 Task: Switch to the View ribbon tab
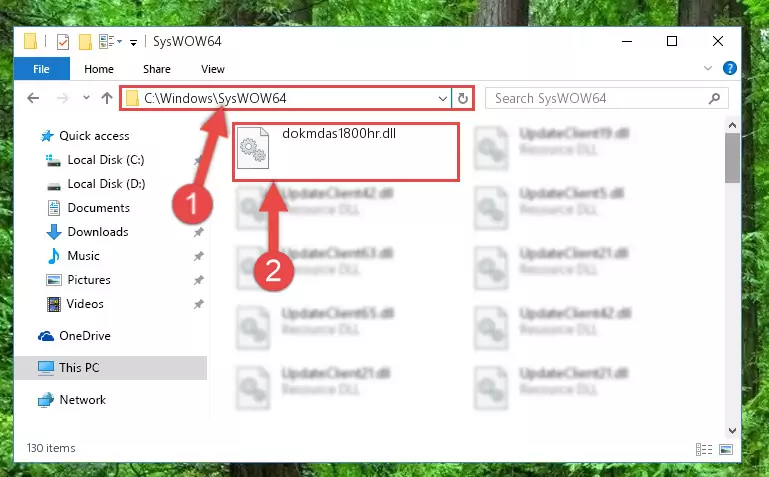[213, 69]
